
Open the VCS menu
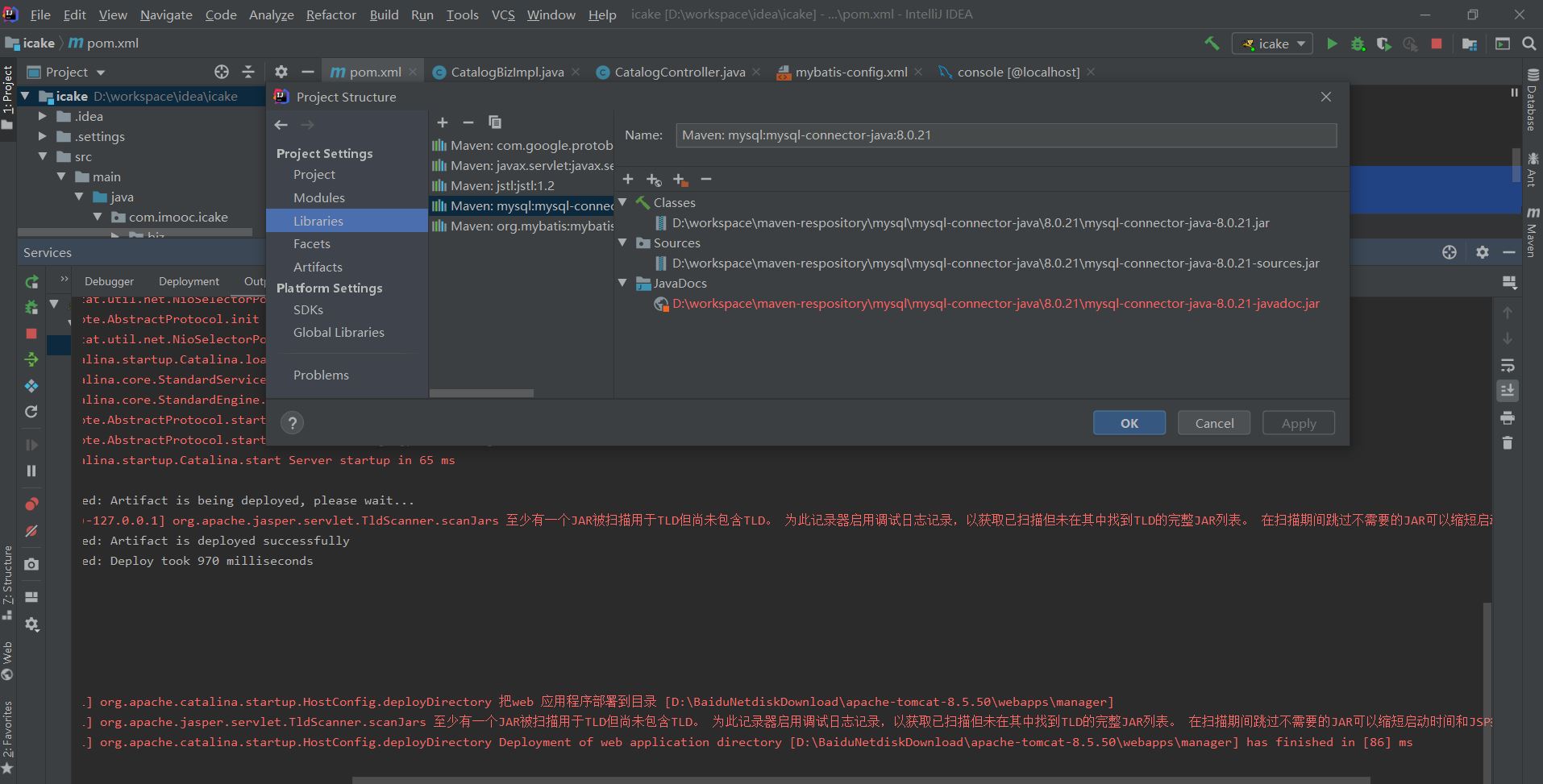click(x=503, y=15)
